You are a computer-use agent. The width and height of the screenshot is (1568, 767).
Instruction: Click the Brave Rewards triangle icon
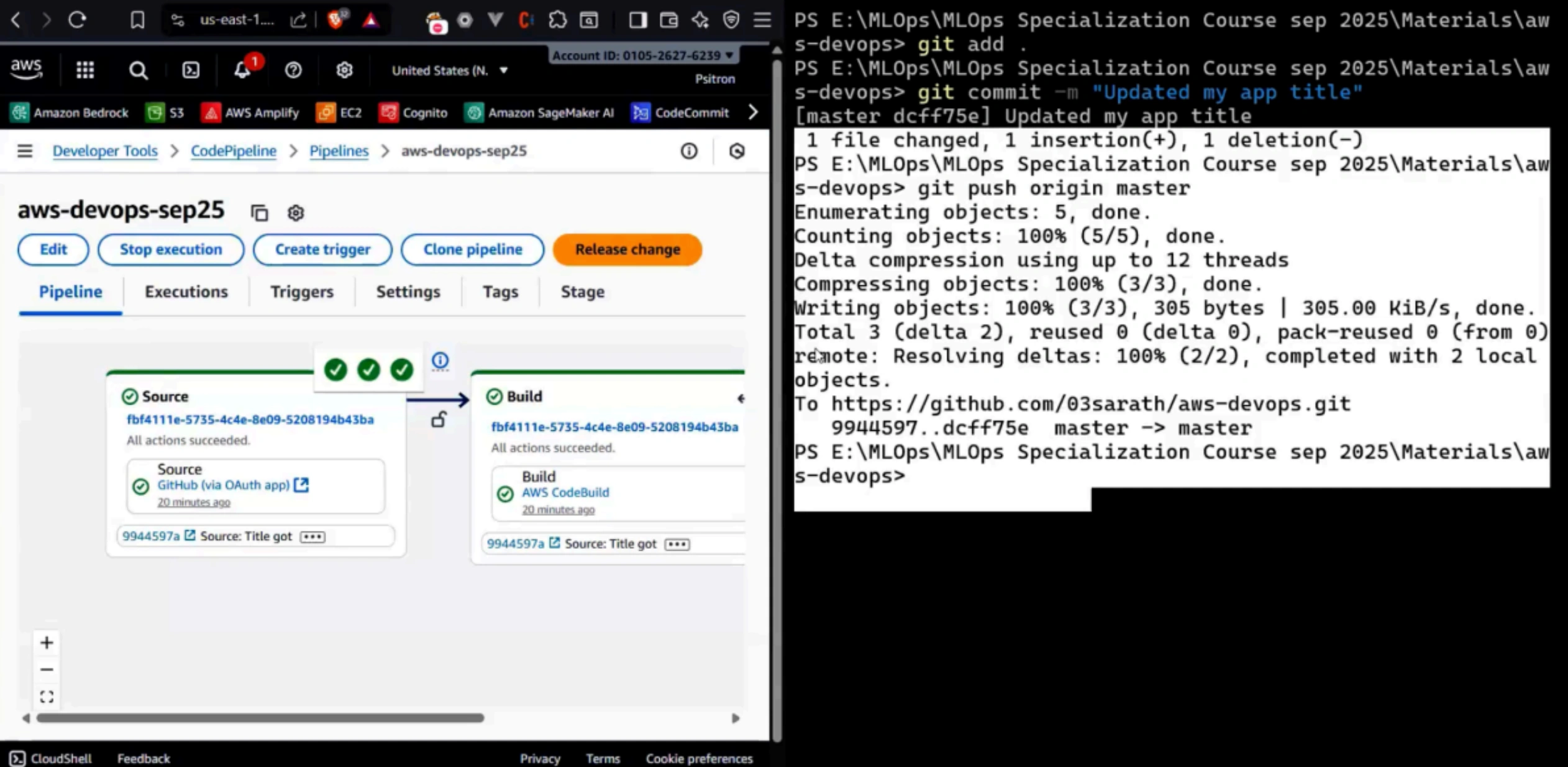371,21
